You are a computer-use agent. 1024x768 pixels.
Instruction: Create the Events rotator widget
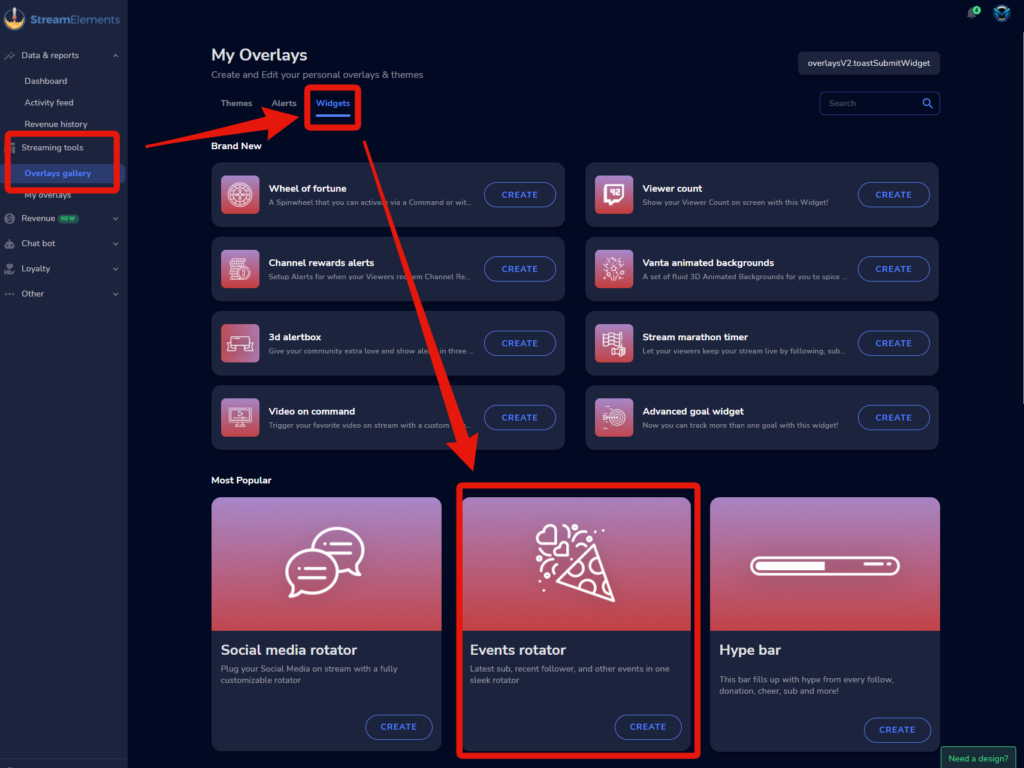point(648,727)
